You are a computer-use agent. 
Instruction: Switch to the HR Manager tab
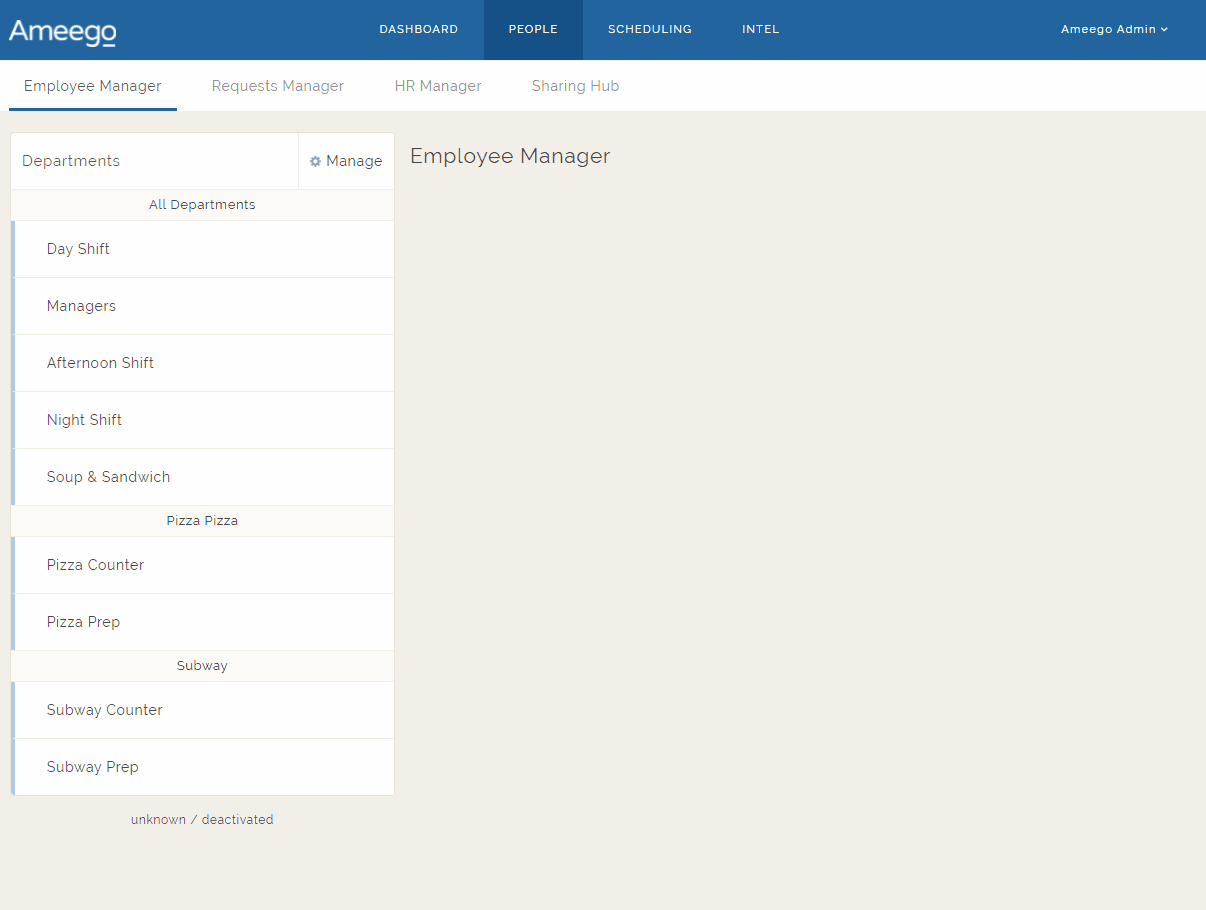click(x=438, y=86)
